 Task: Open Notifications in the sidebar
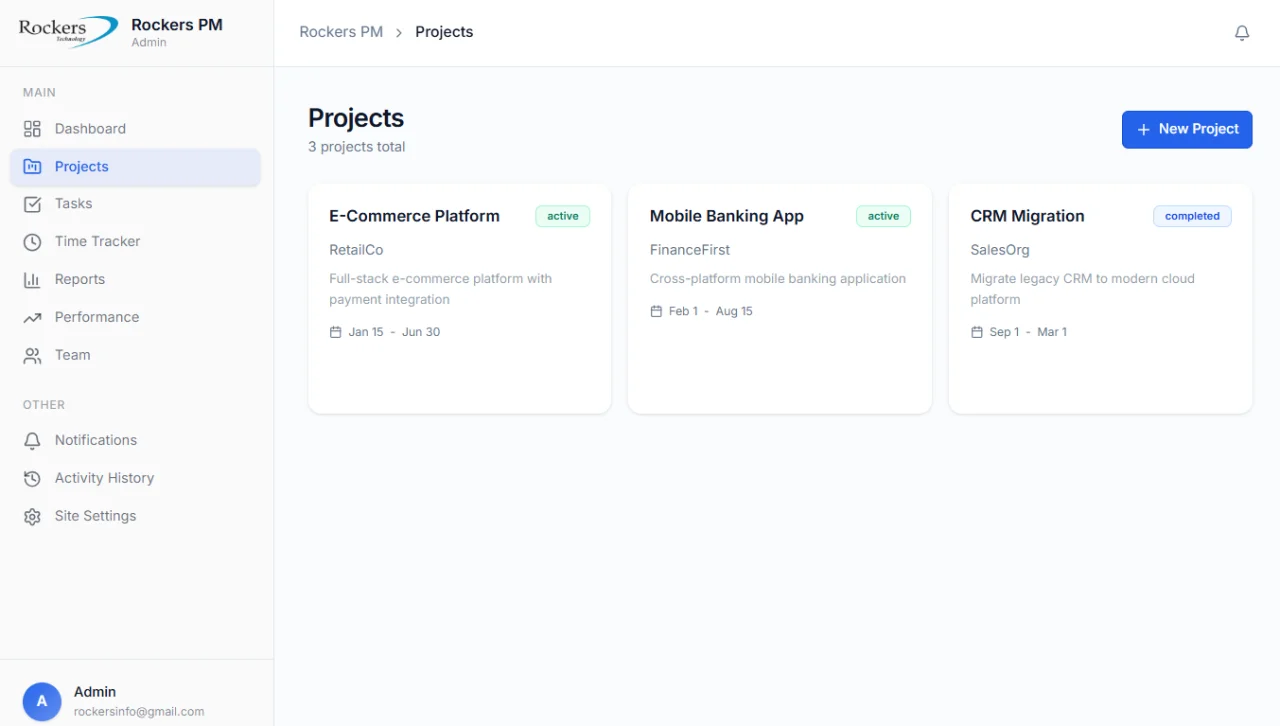tap(135, 441)
